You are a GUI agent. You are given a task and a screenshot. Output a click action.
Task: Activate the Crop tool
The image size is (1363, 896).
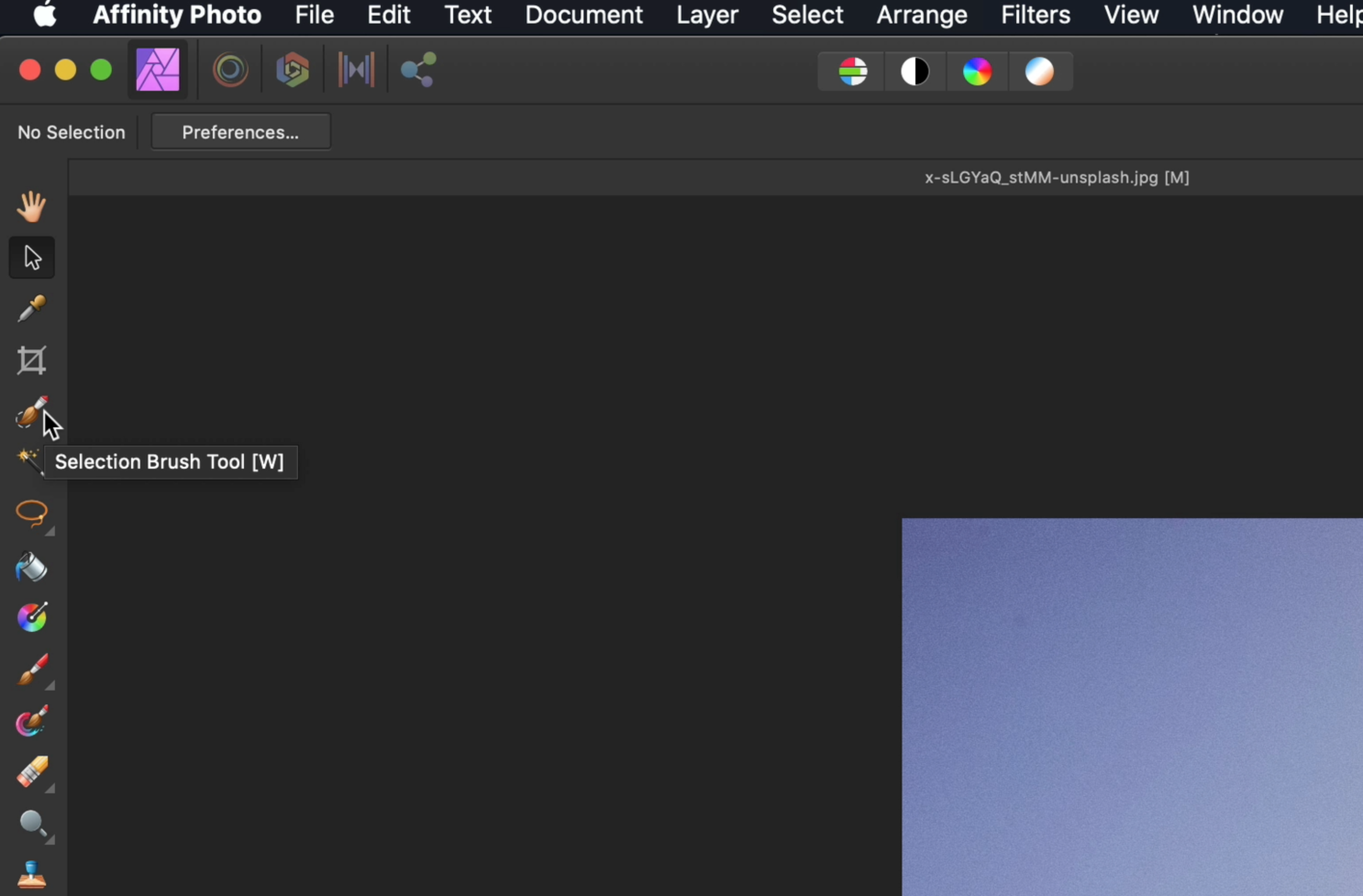(32, 361)
